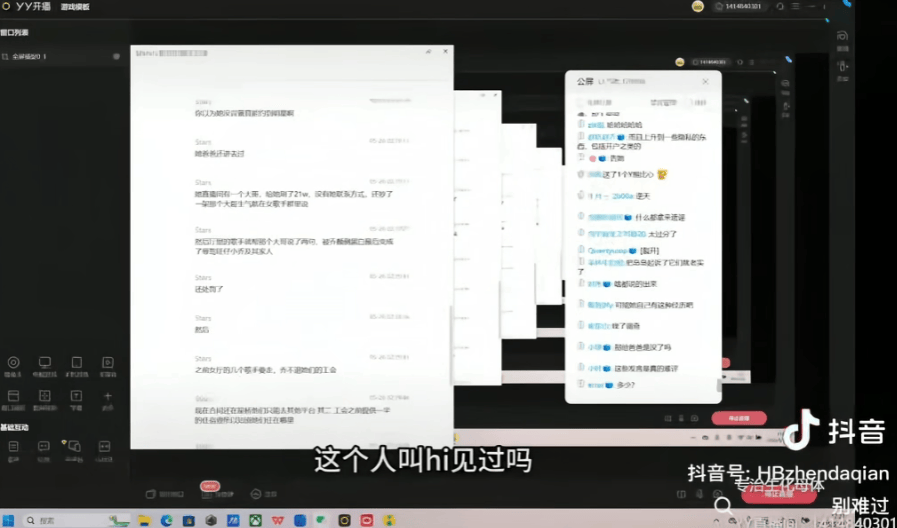Screen dimensions: 897x528
Task: Toggle the rightmost checkbox in 公屏 filter row
Action: point(689,102)
